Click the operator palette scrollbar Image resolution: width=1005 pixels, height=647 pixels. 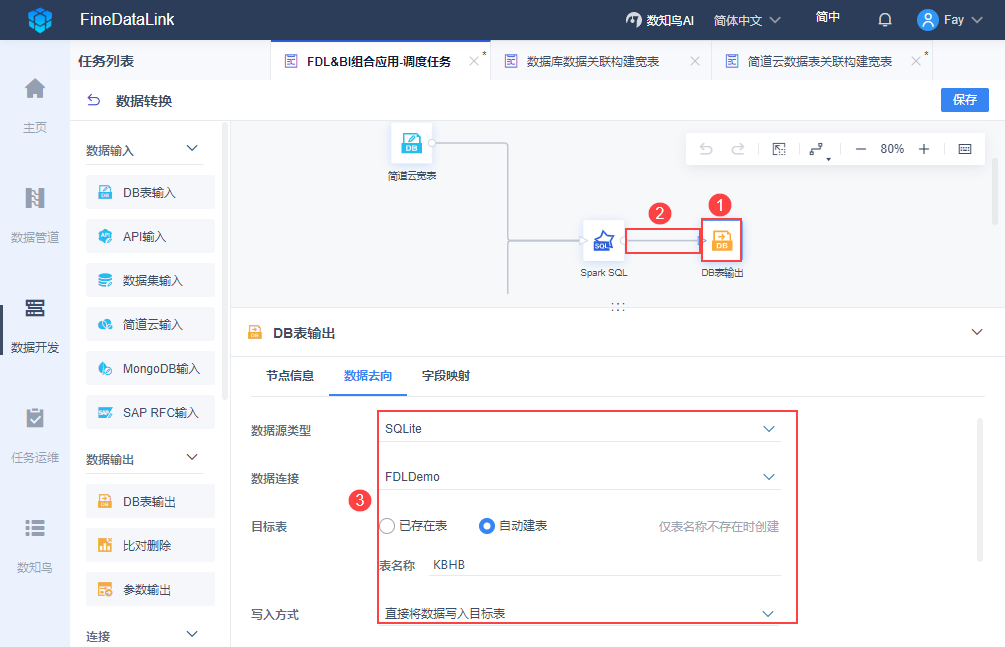(x=224, y=261)
